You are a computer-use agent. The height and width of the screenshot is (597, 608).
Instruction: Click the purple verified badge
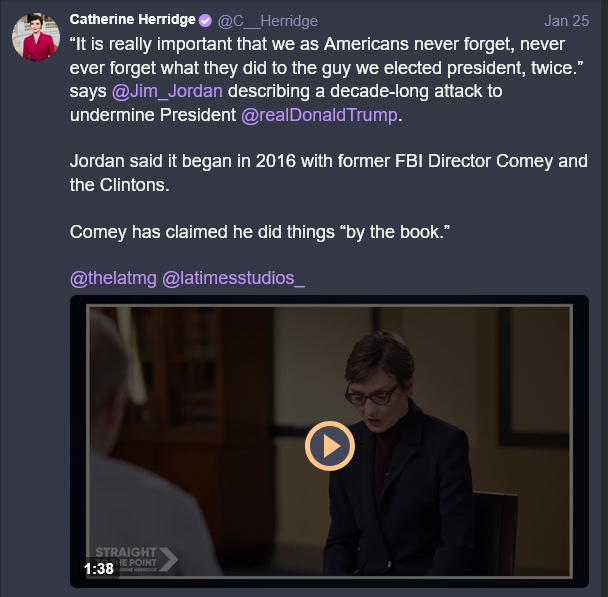[x=204, y=20]
